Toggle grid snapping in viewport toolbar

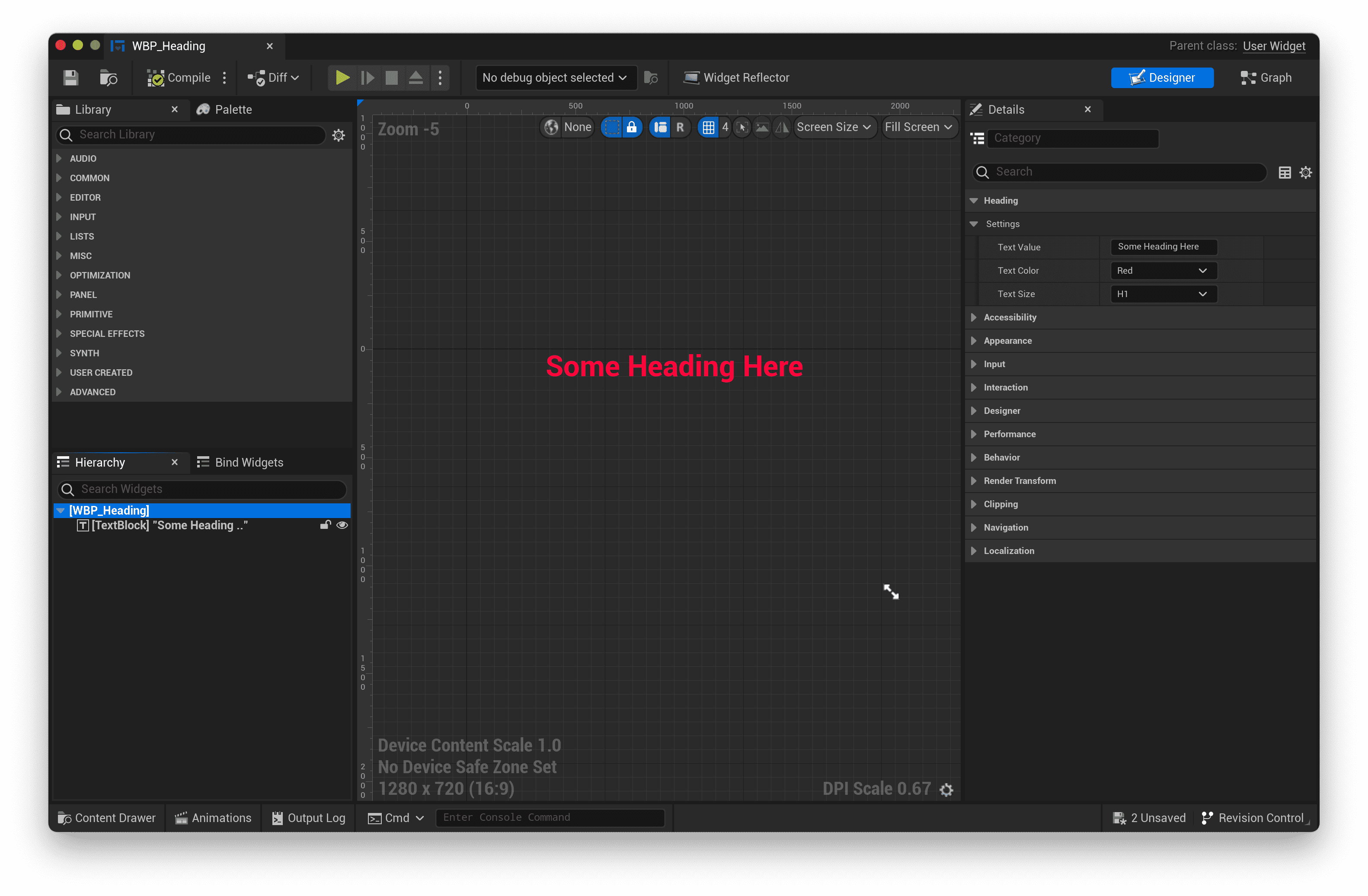pos(708,127)
